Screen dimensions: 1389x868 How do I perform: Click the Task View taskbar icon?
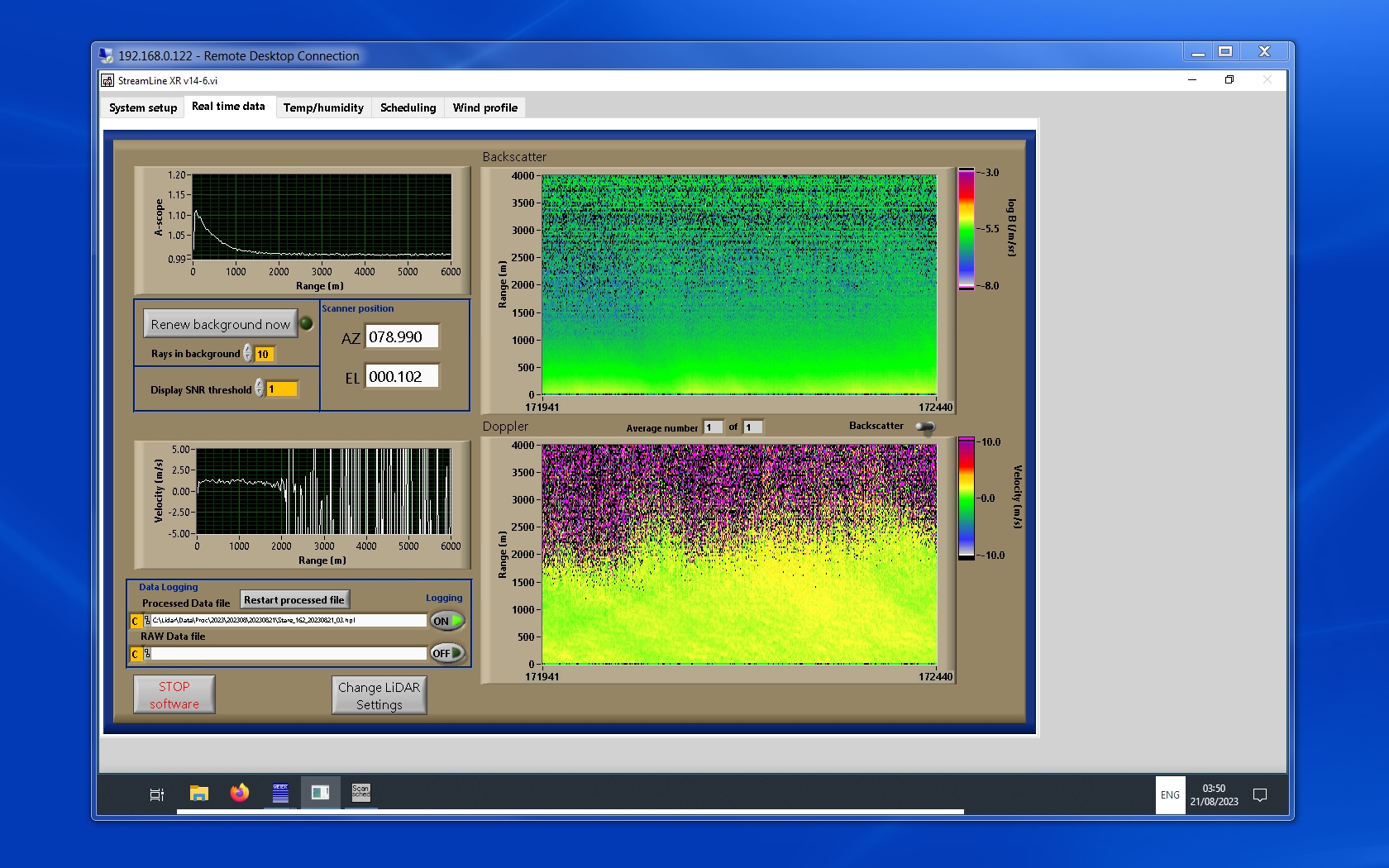[x=156, y=794]
